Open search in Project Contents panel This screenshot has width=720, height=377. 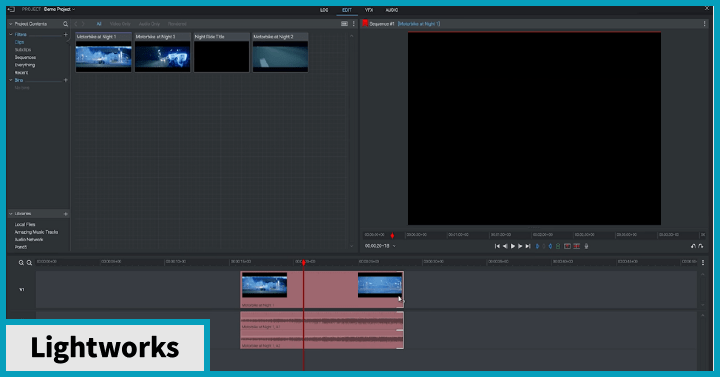(65, 24)
